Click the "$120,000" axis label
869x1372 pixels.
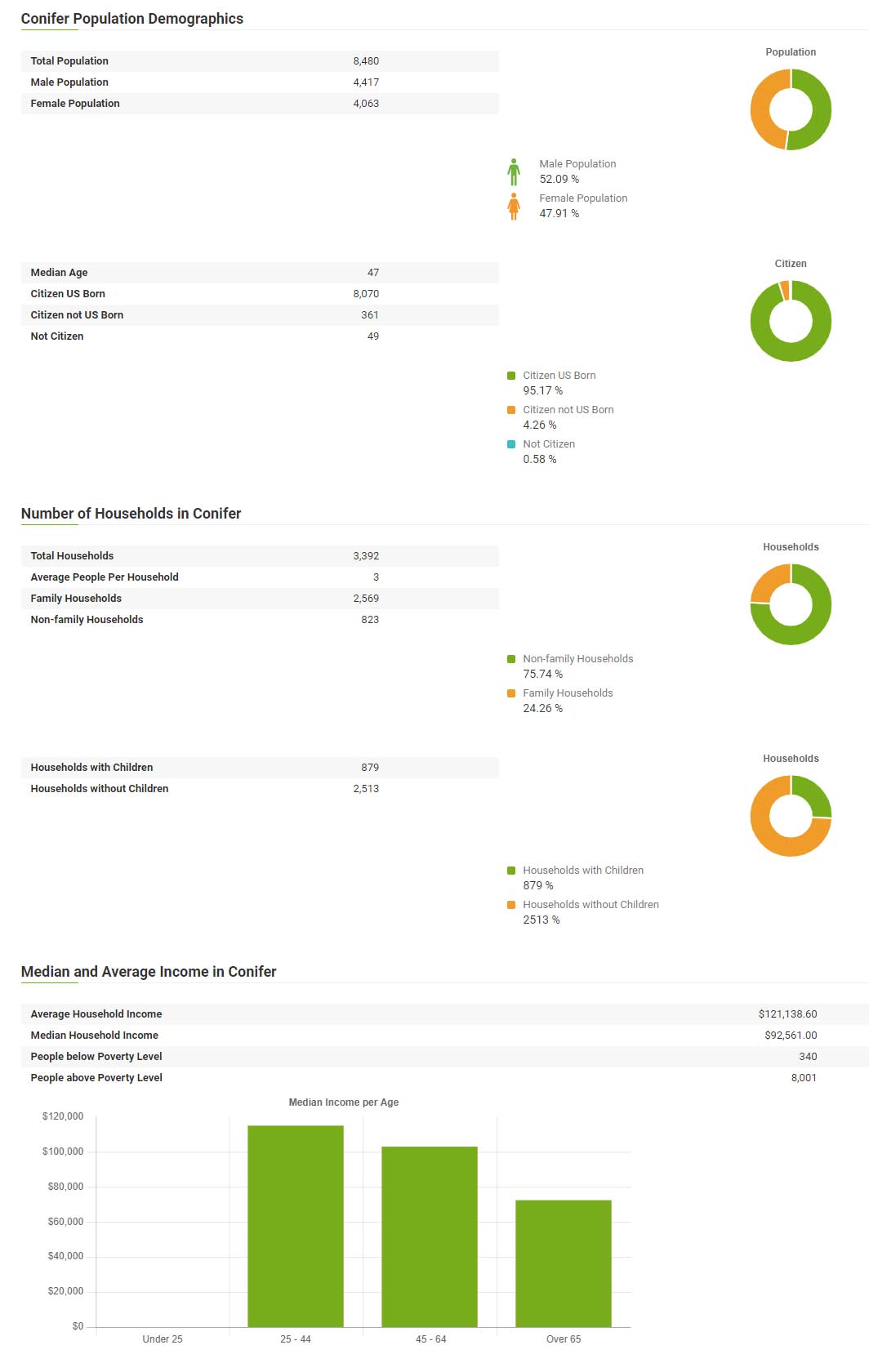(x=63, y=1116)
